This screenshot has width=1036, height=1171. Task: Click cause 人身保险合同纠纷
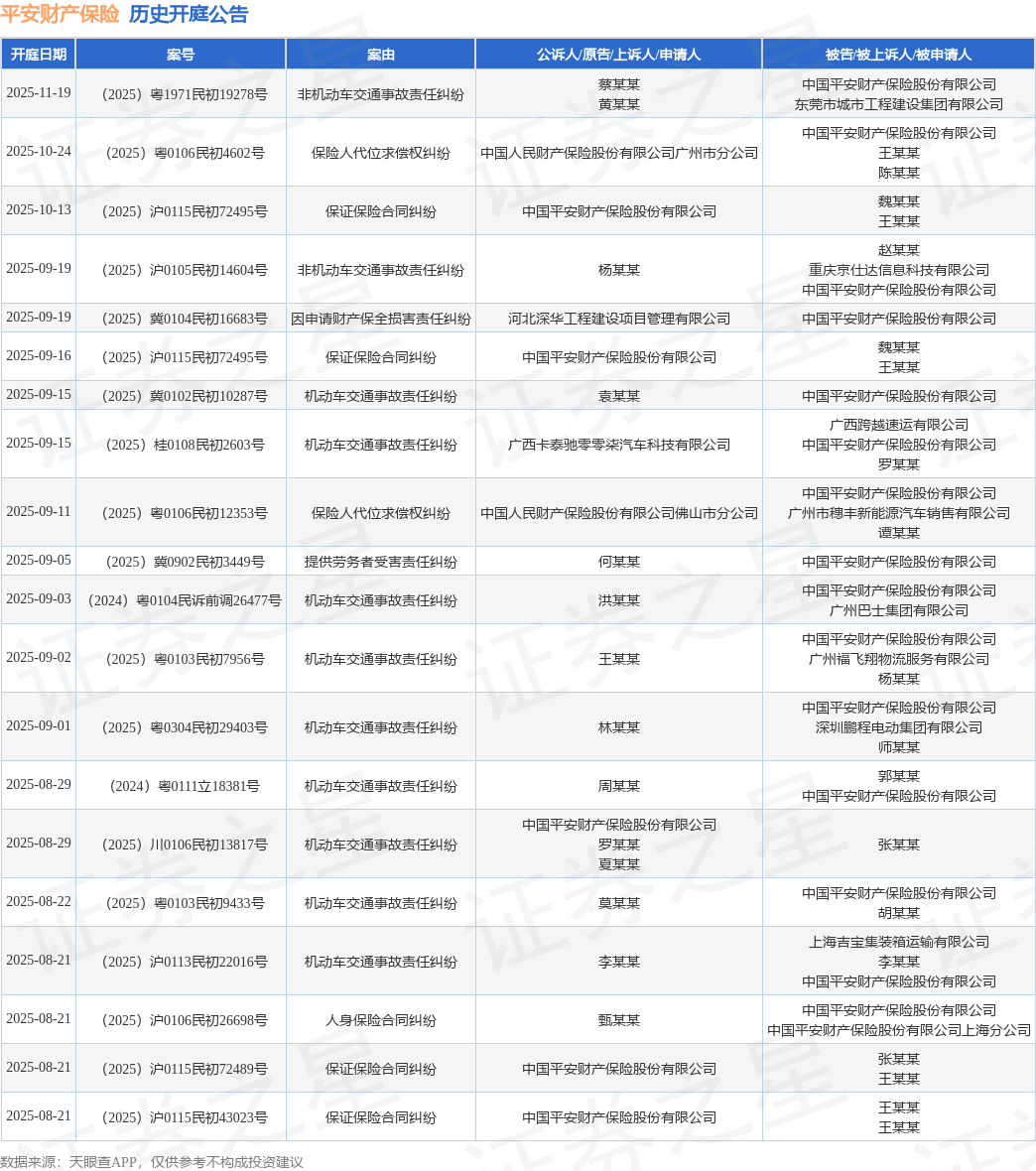[381, 1020]
